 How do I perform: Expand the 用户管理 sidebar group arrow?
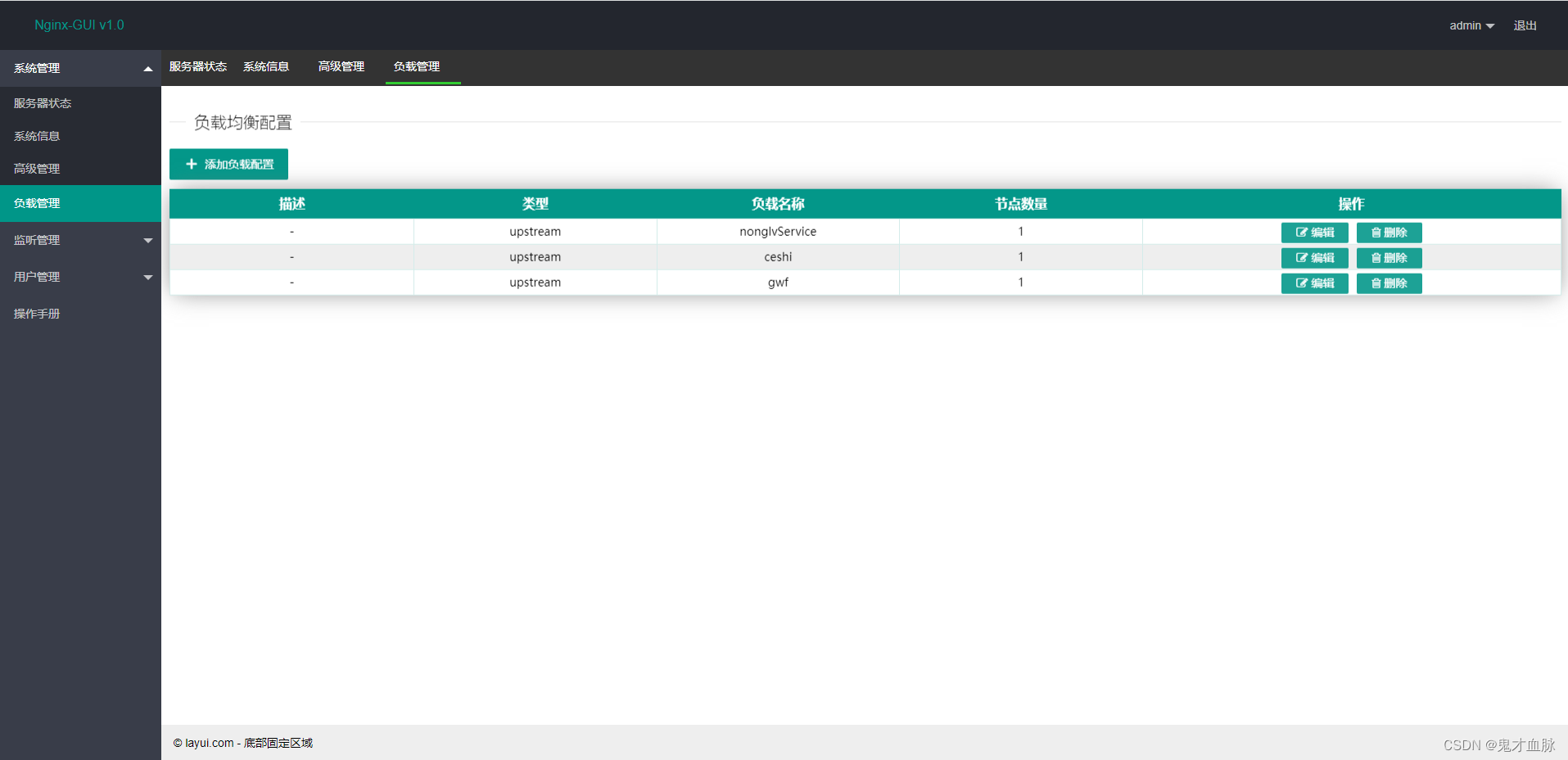tap(148, 278)
